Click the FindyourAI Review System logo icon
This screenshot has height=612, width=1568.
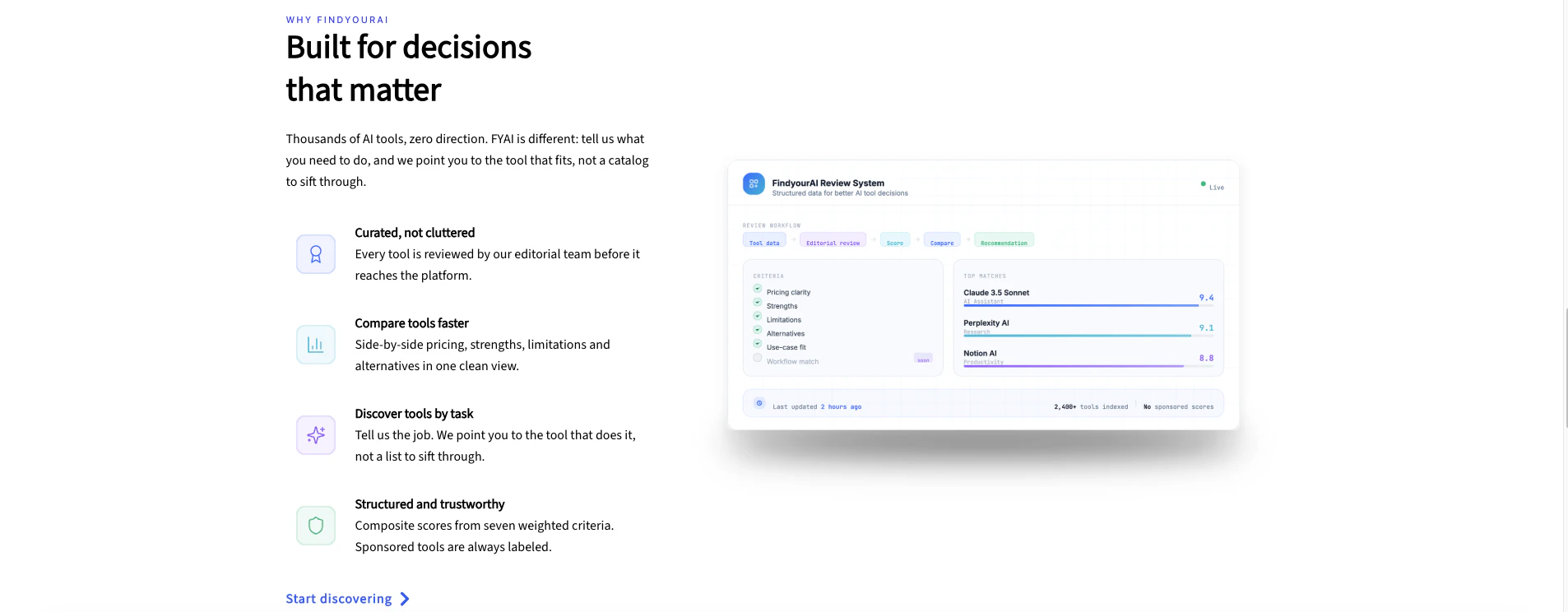(x=754, y=183)
